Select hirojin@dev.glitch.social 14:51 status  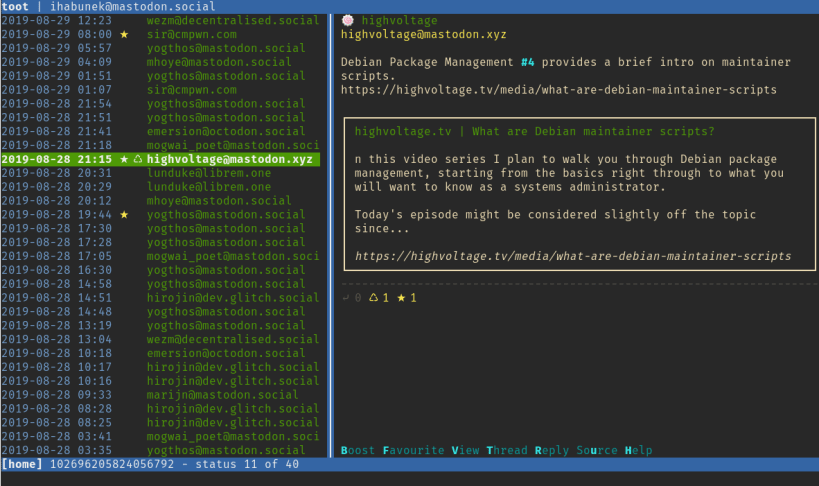pyautogui.click(x=160, y=298)
